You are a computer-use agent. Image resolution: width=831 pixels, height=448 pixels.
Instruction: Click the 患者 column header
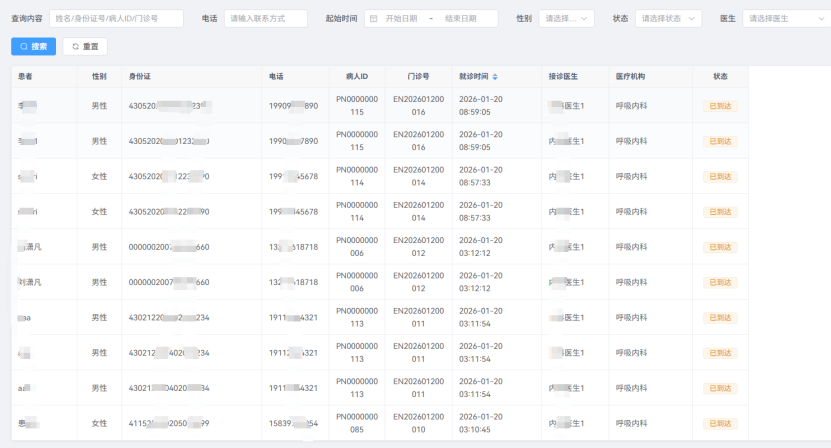[25, 76]
